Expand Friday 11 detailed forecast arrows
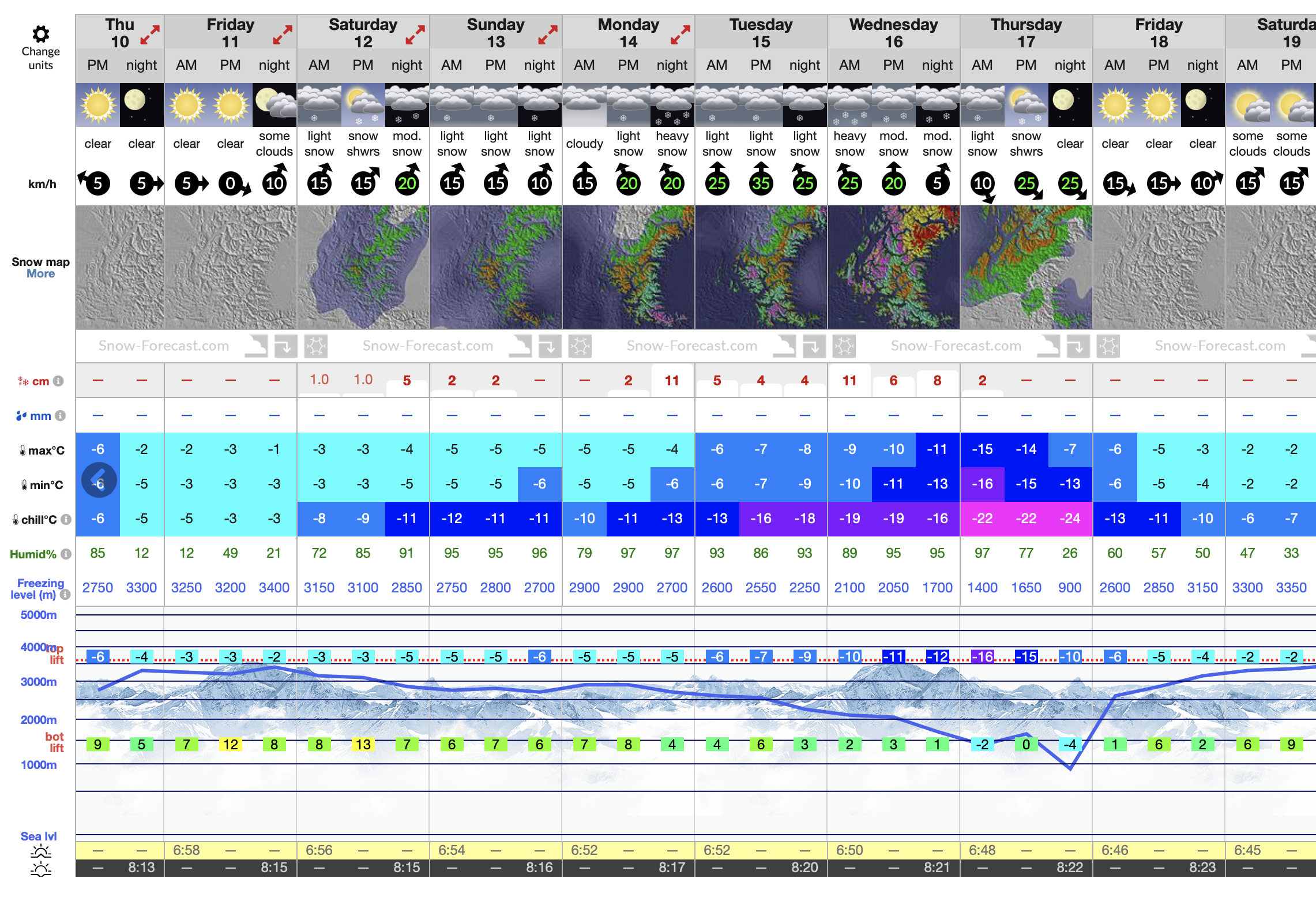 pyautogui.click(x=283, y=34)
